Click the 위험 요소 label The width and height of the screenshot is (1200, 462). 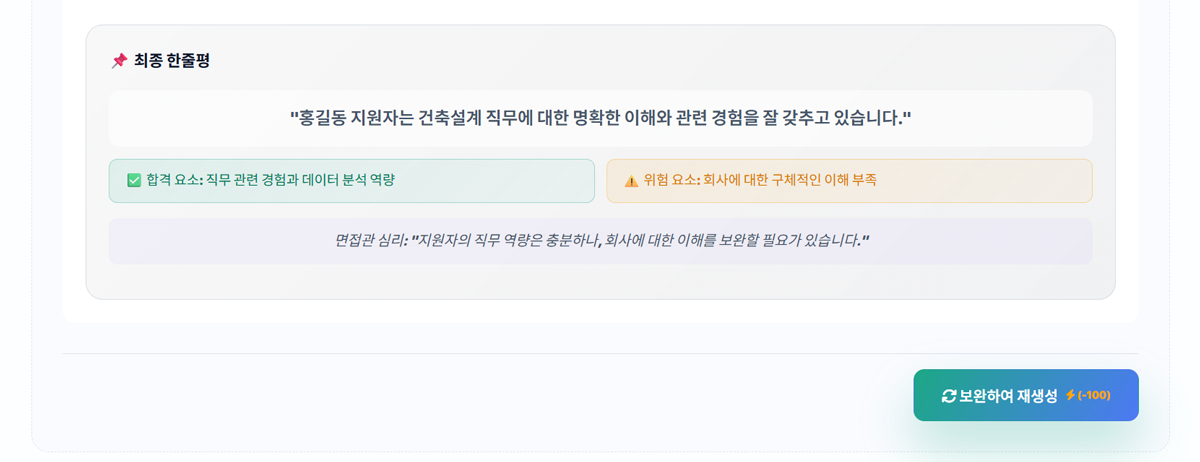pyautogui.click(x=671, y=181)
